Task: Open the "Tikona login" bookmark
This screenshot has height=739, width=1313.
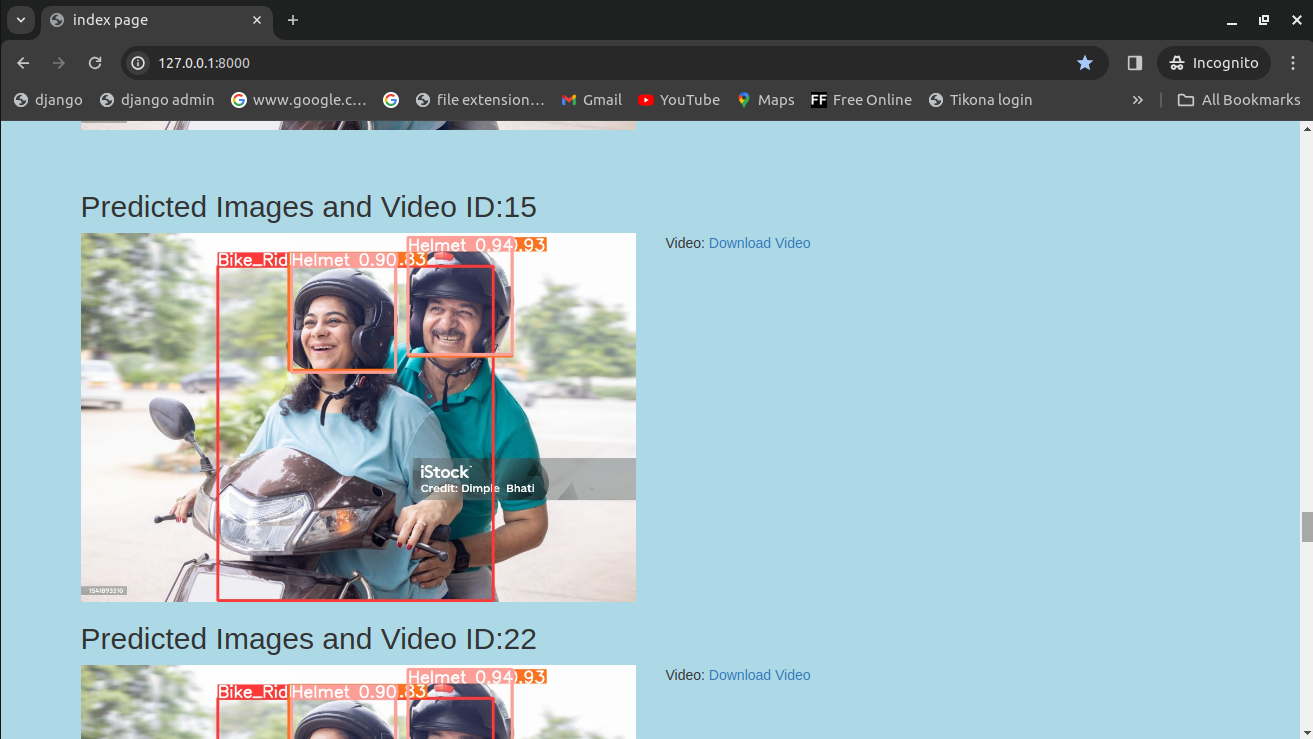Action: click(980, 100)
